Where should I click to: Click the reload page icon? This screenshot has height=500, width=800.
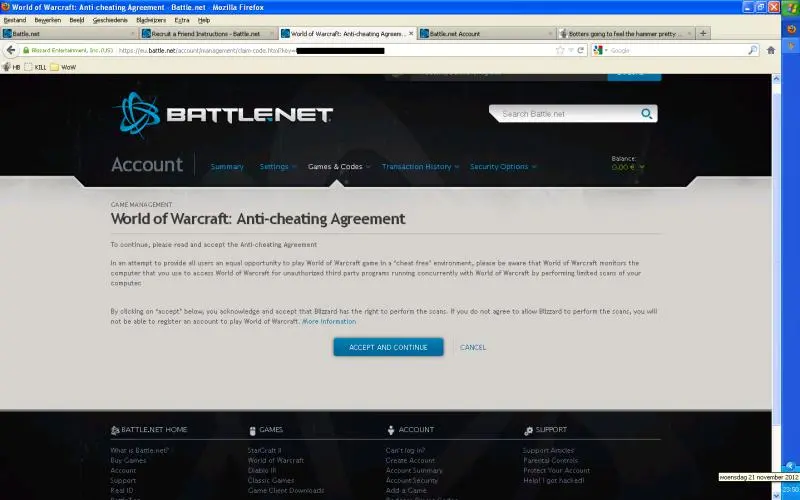(580, 50)
